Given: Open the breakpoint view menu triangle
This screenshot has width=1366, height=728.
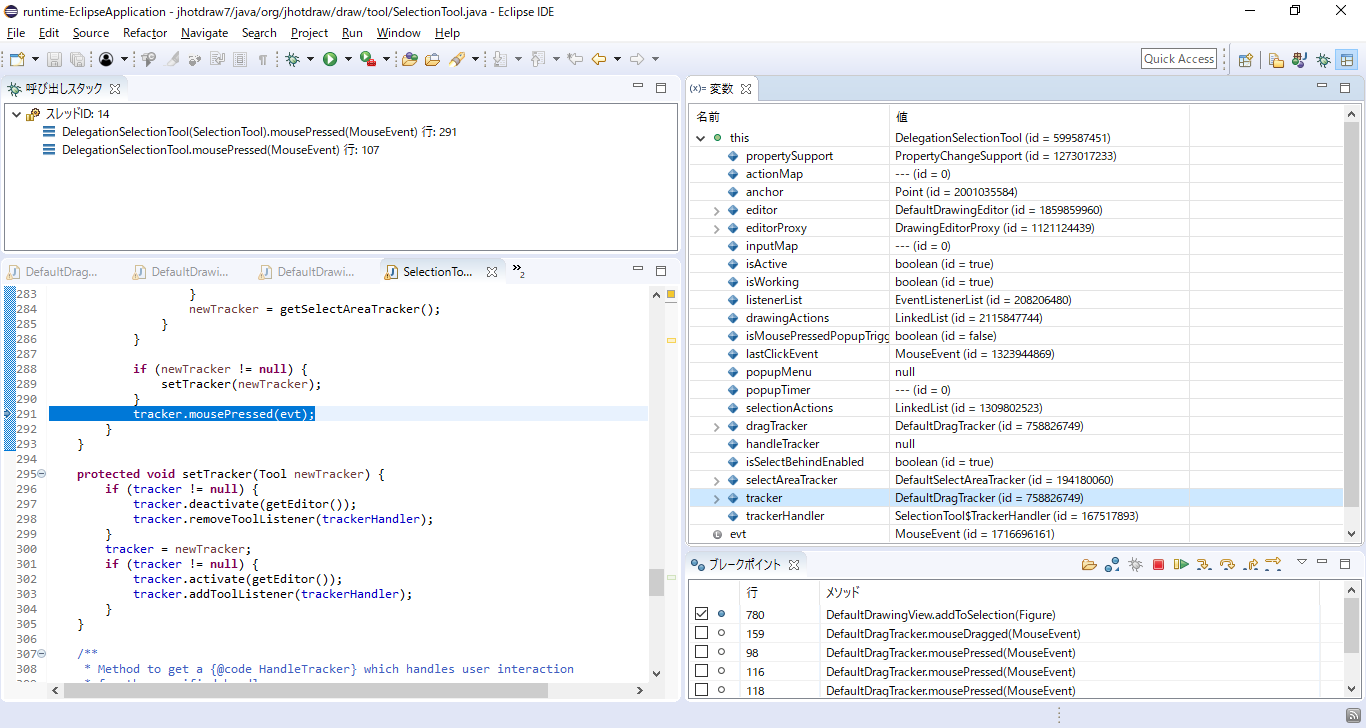Looking at the screenshot, I should [x=1301, y=562].
